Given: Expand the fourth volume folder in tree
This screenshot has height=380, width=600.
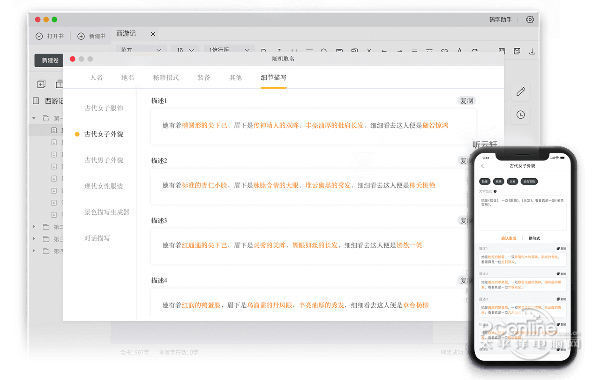Looking at the screenshot, I should pyautogui.click(x=34, y=251).
